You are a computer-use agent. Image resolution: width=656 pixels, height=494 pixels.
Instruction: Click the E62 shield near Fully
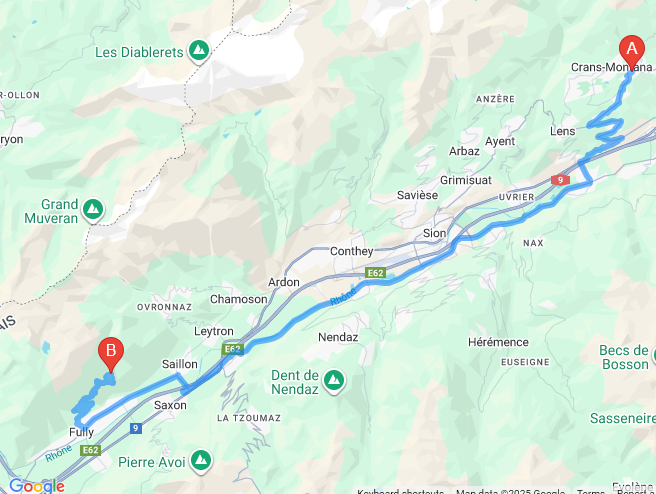coord(91,450)
